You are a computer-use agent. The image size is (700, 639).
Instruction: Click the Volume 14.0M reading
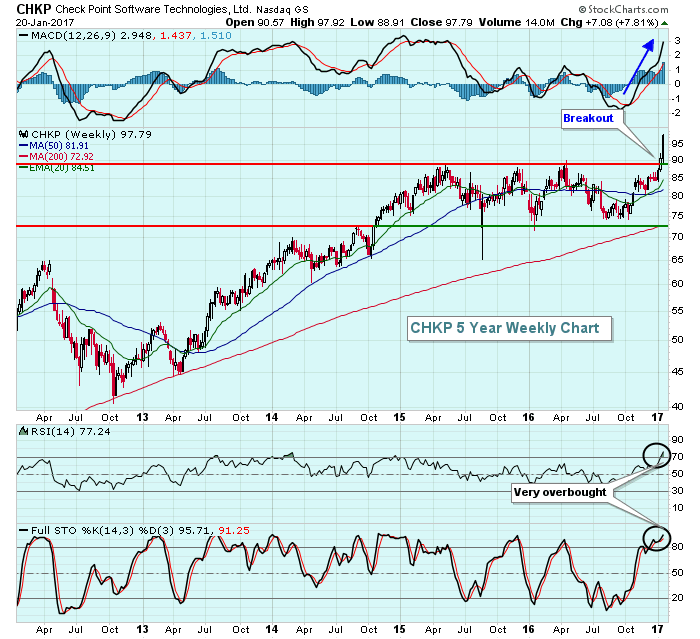pyautogui.click(x=517, y=22)
